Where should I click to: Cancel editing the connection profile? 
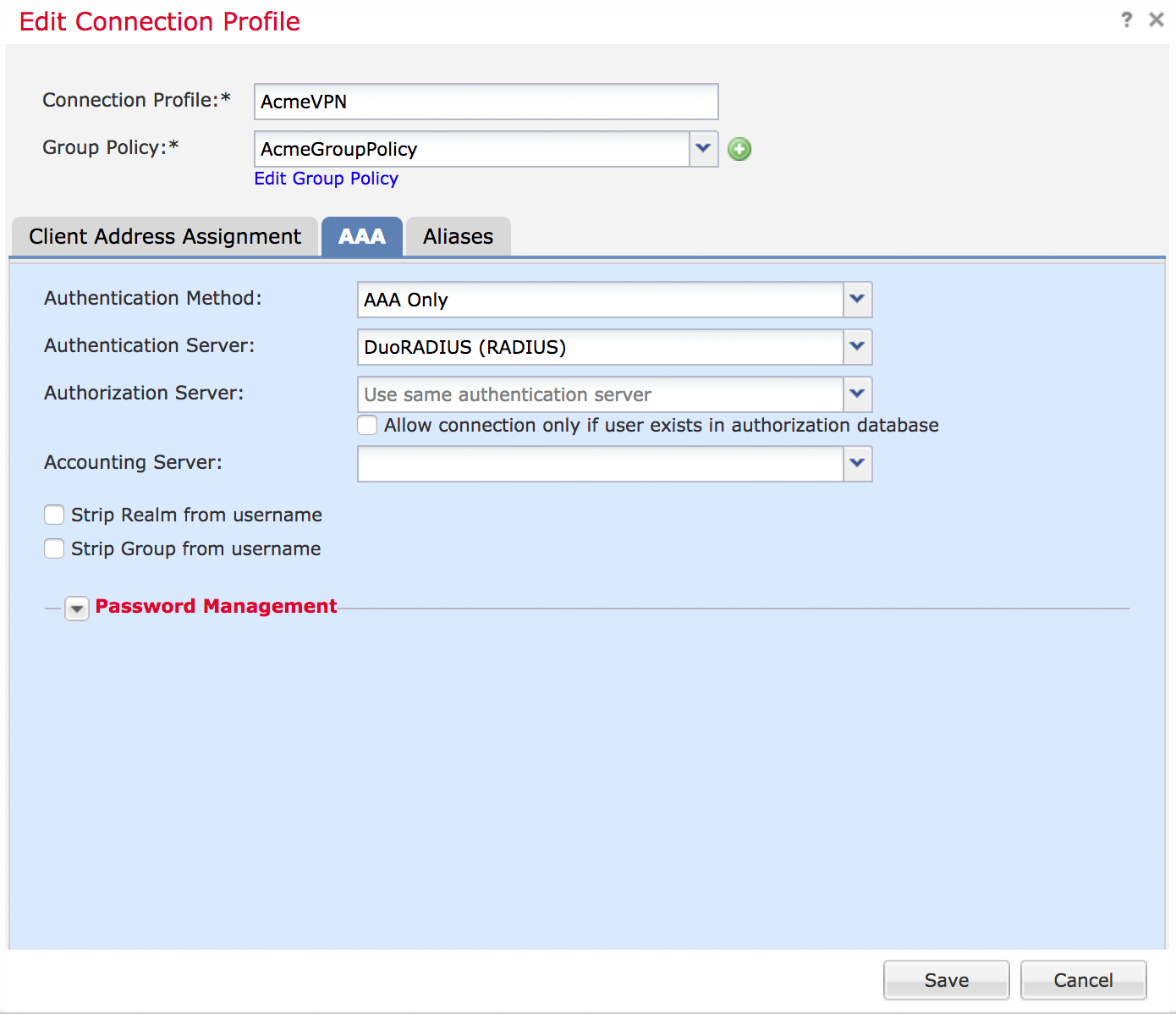[1083, 979]
